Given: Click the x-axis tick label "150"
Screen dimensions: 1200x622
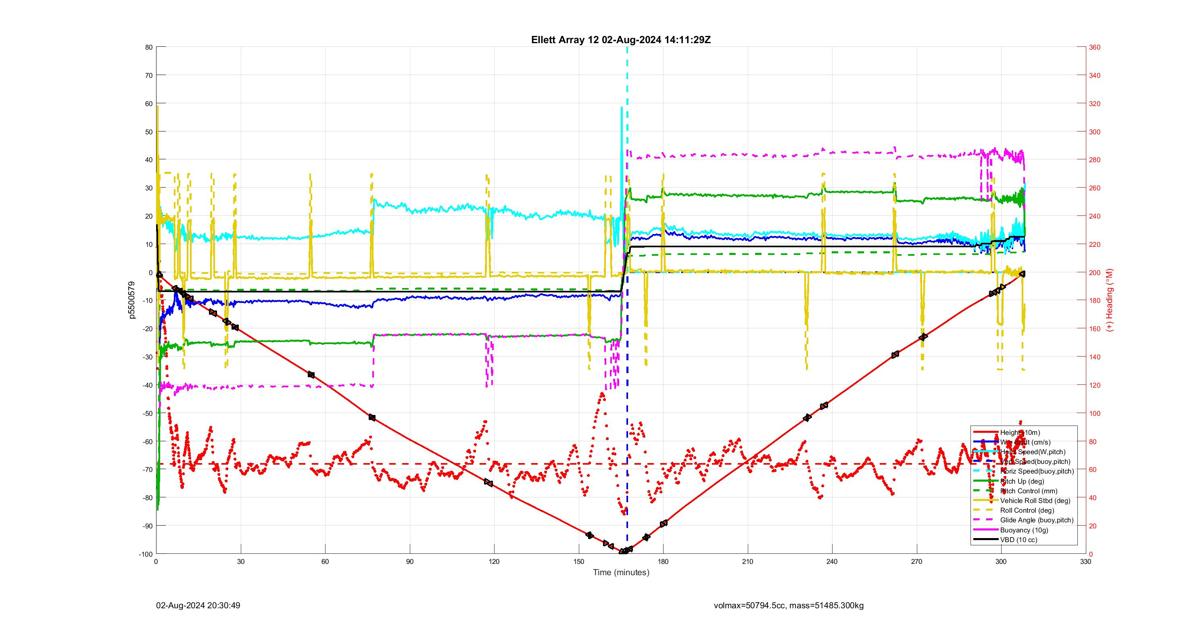Looking at the screenshot, I should point(578,562).
